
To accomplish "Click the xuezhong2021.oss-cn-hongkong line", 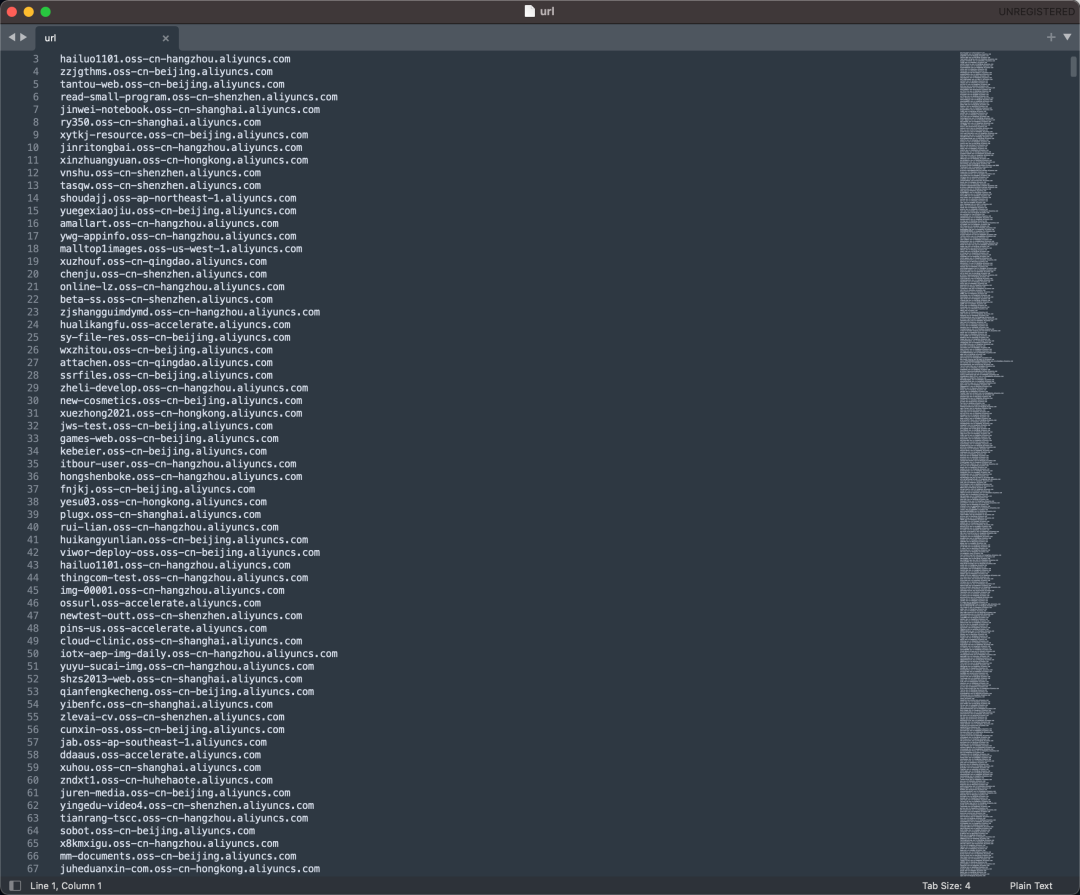I will coord(181,413).
